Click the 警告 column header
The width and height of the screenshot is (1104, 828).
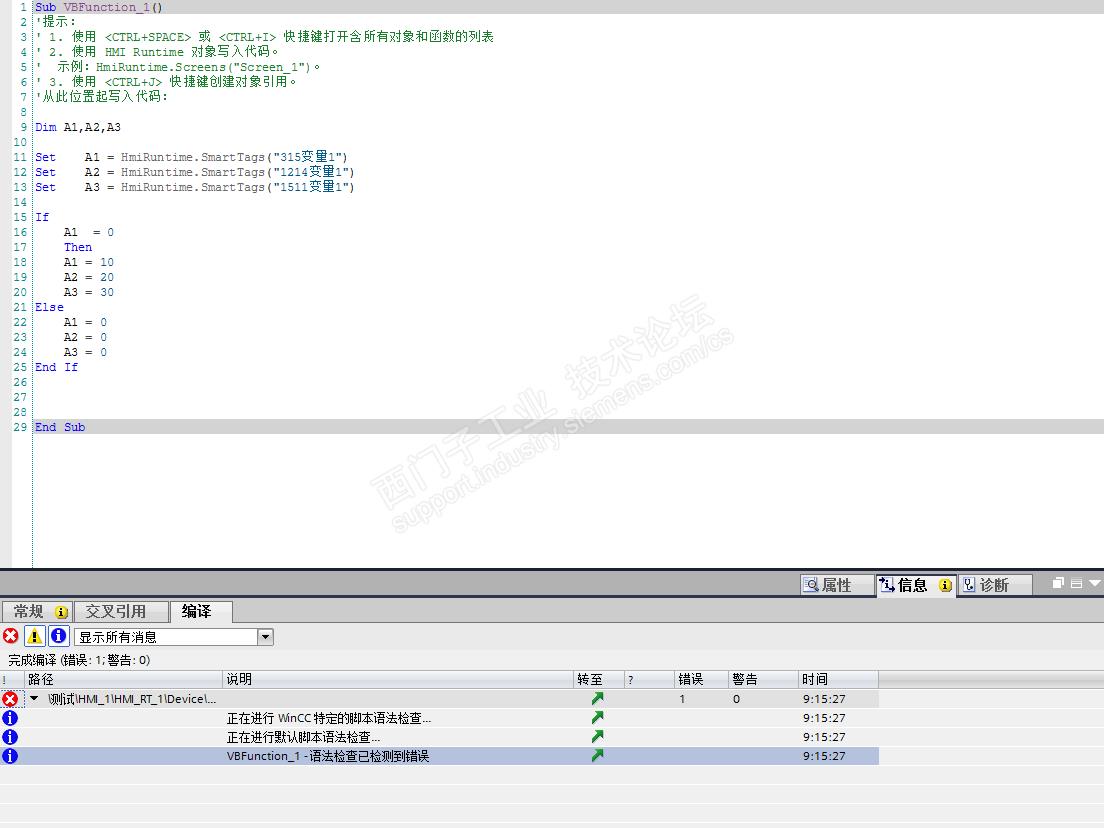click(763, 679)
